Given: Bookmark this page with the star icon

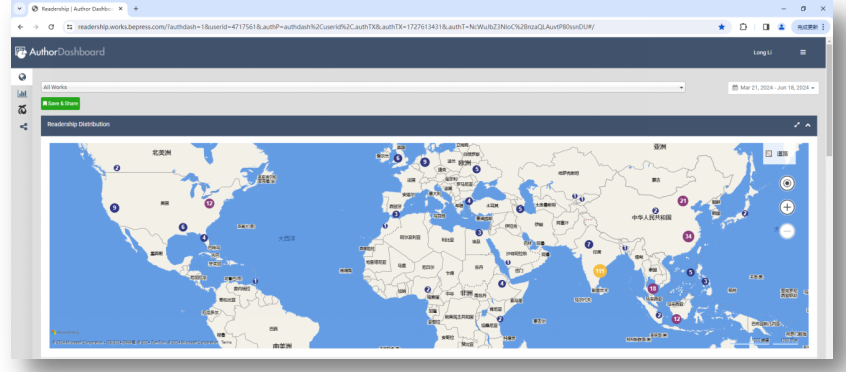Looking at the screenshot, I should point(721,27).
